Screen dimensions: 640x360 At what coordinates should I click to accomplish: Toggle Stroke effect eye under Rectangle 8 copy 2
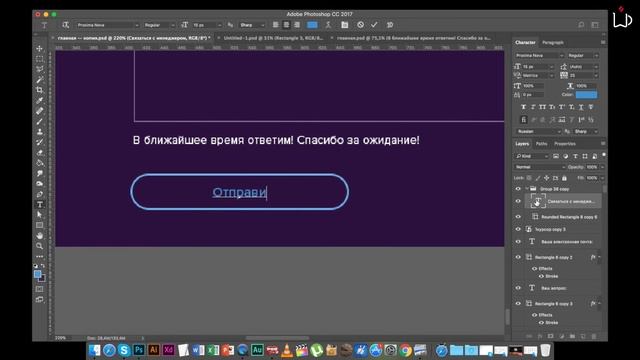(541, 276)
